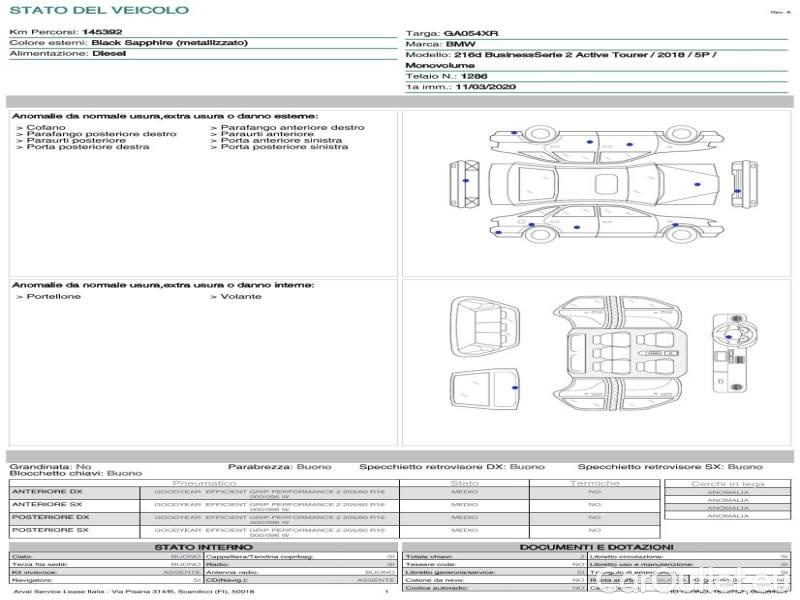Click the lower side-view car diagram
Image resolution: width=800 pixels, height=600 pixels.
[607, 223]
